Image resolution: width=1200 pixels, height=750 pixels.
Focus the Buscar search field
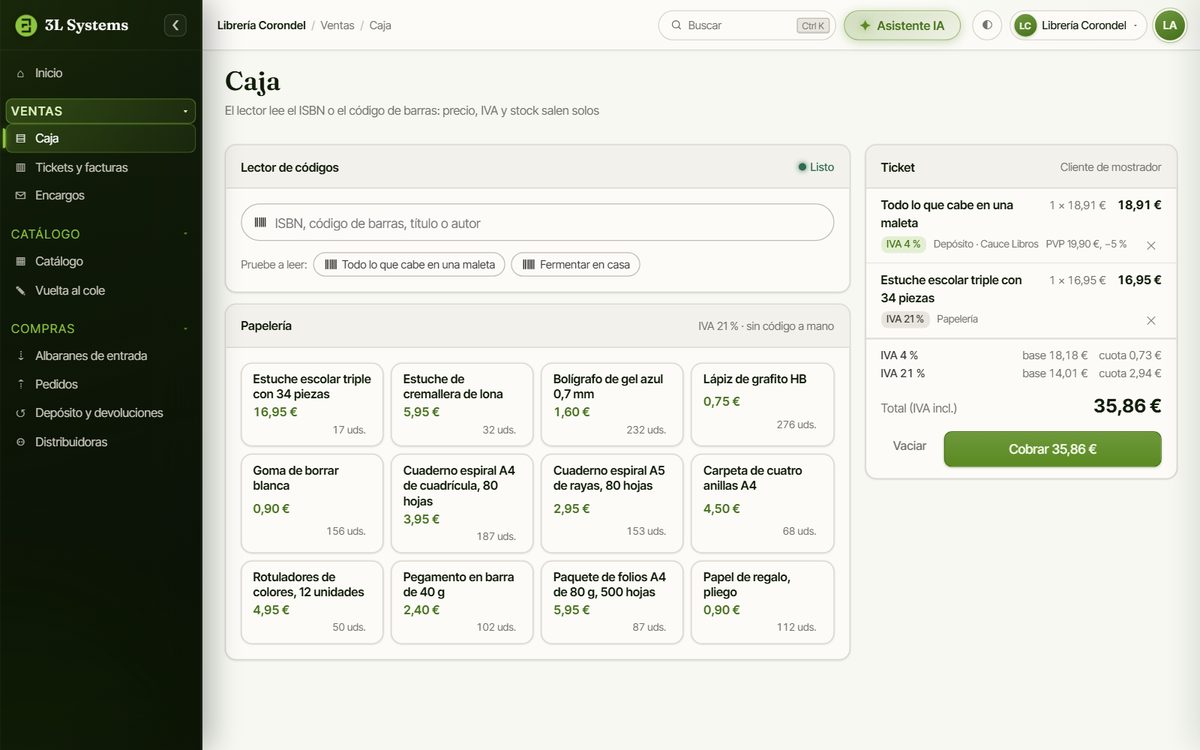(746, 25)
